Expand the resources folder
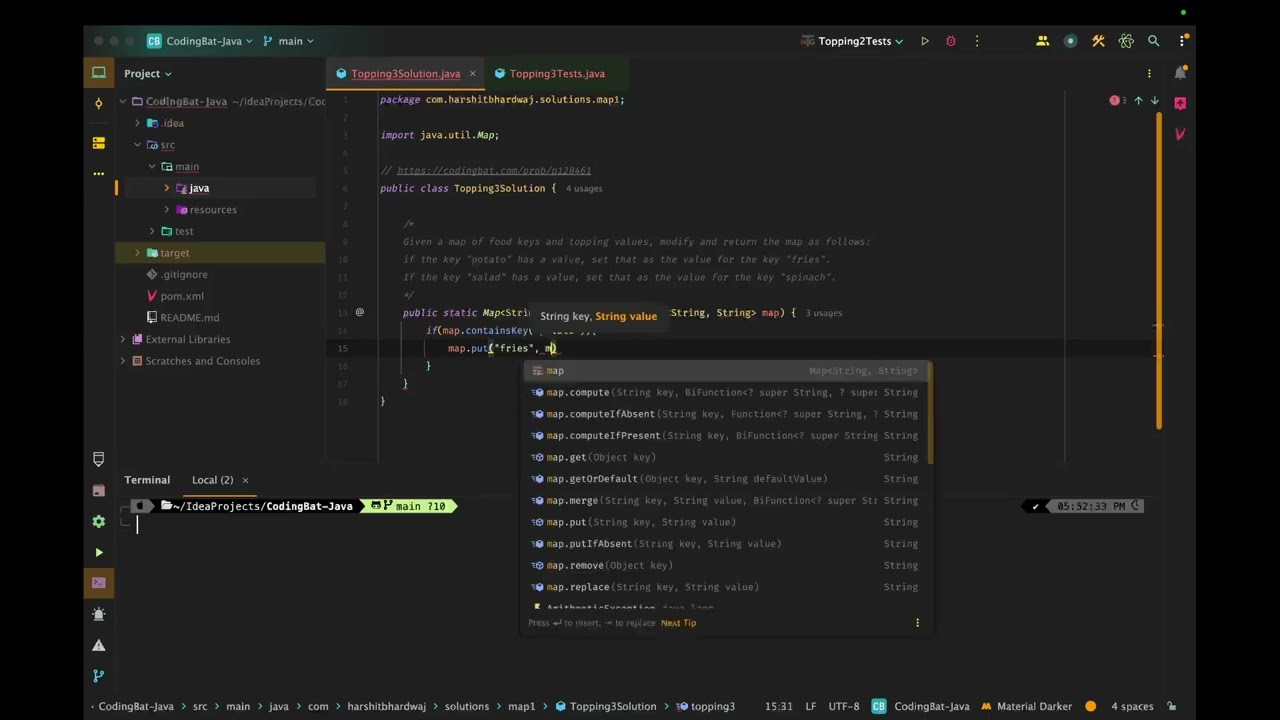Viewport: 1280px width, 720px height. point(167,210)
